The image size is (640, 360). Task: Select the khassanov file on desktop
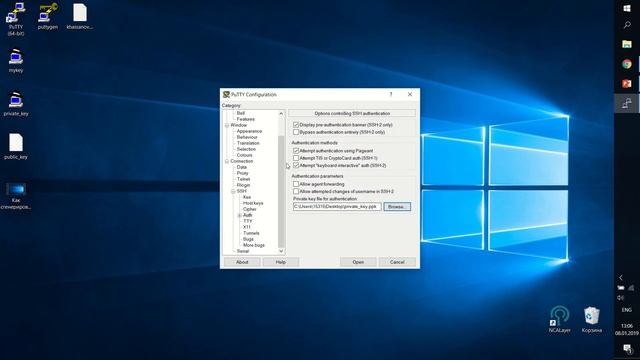pyautogui.click(x=80, y=16)
